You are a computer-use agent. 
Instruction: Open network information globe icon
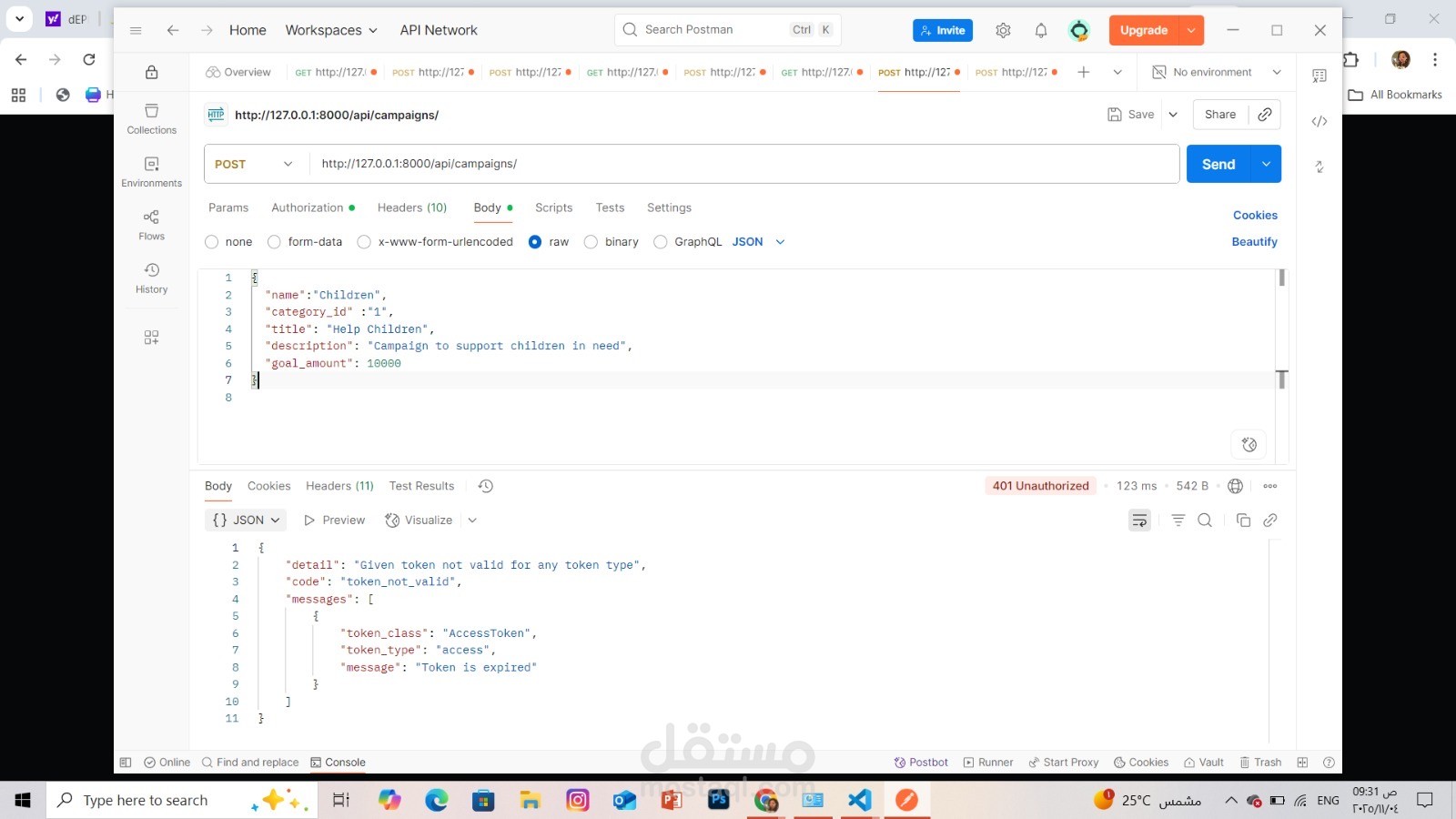coord(1235,486)
